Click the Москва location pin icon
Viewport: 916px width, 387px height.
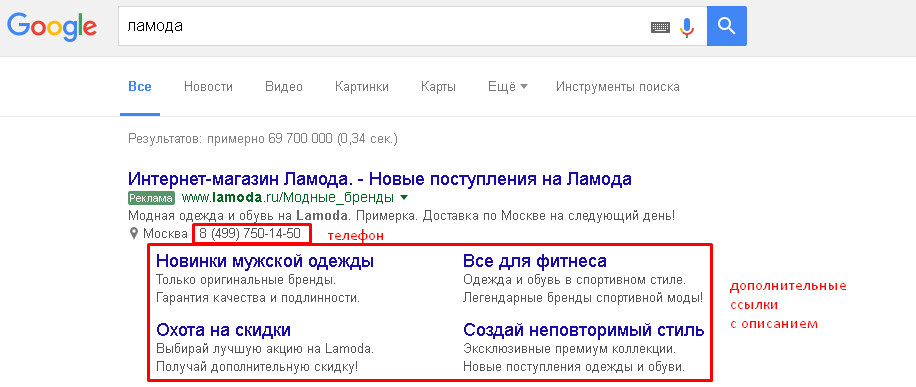(134, 234)
